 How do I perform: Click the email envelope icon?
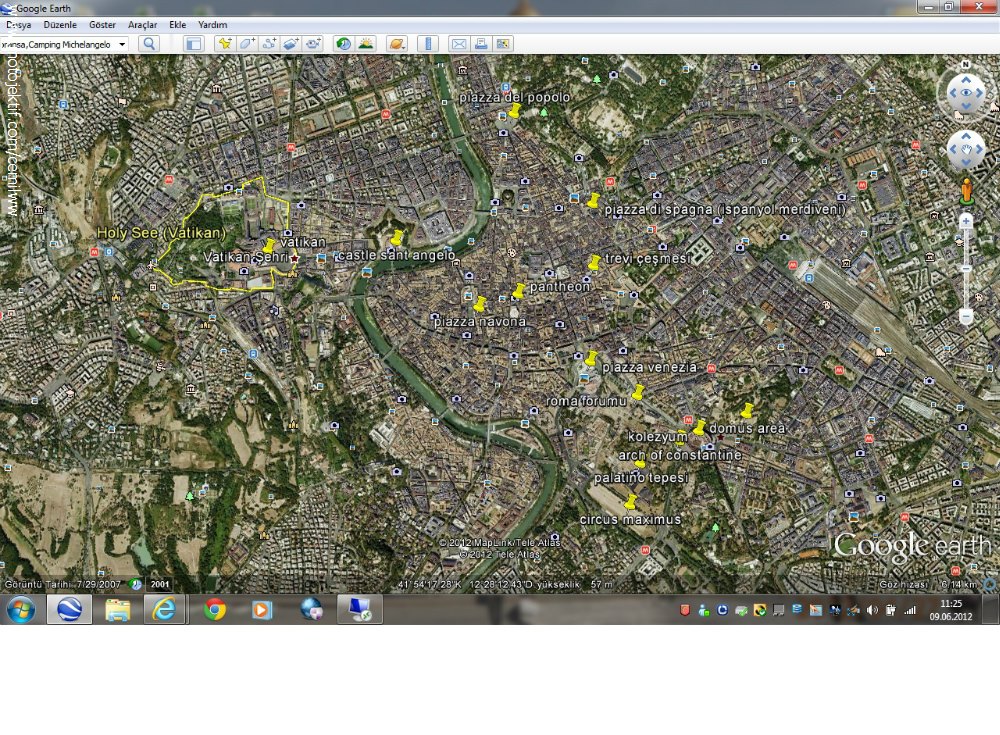coord(459,43)
